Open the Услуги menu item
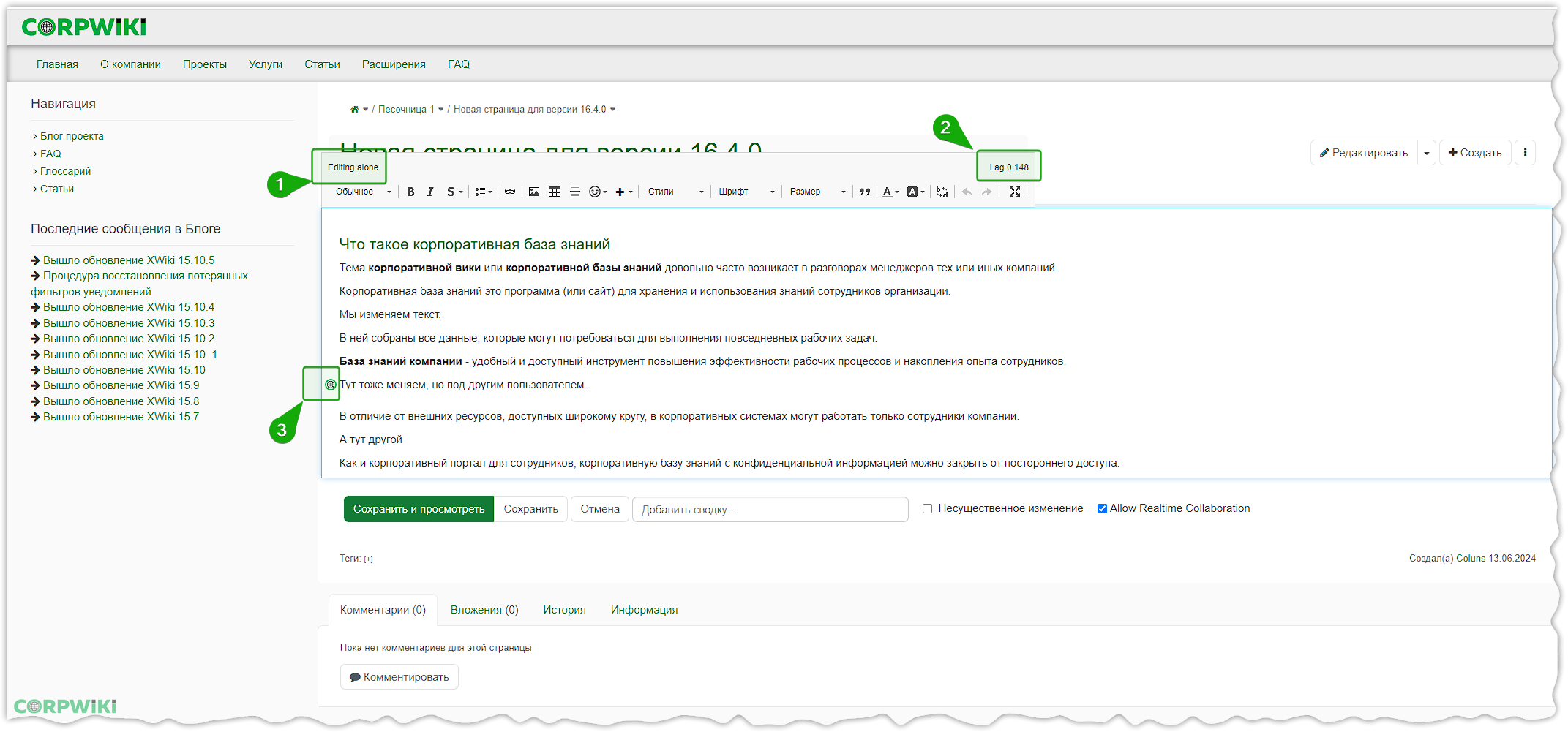Viewport: 1568px width, 732px height. point(266,64)
